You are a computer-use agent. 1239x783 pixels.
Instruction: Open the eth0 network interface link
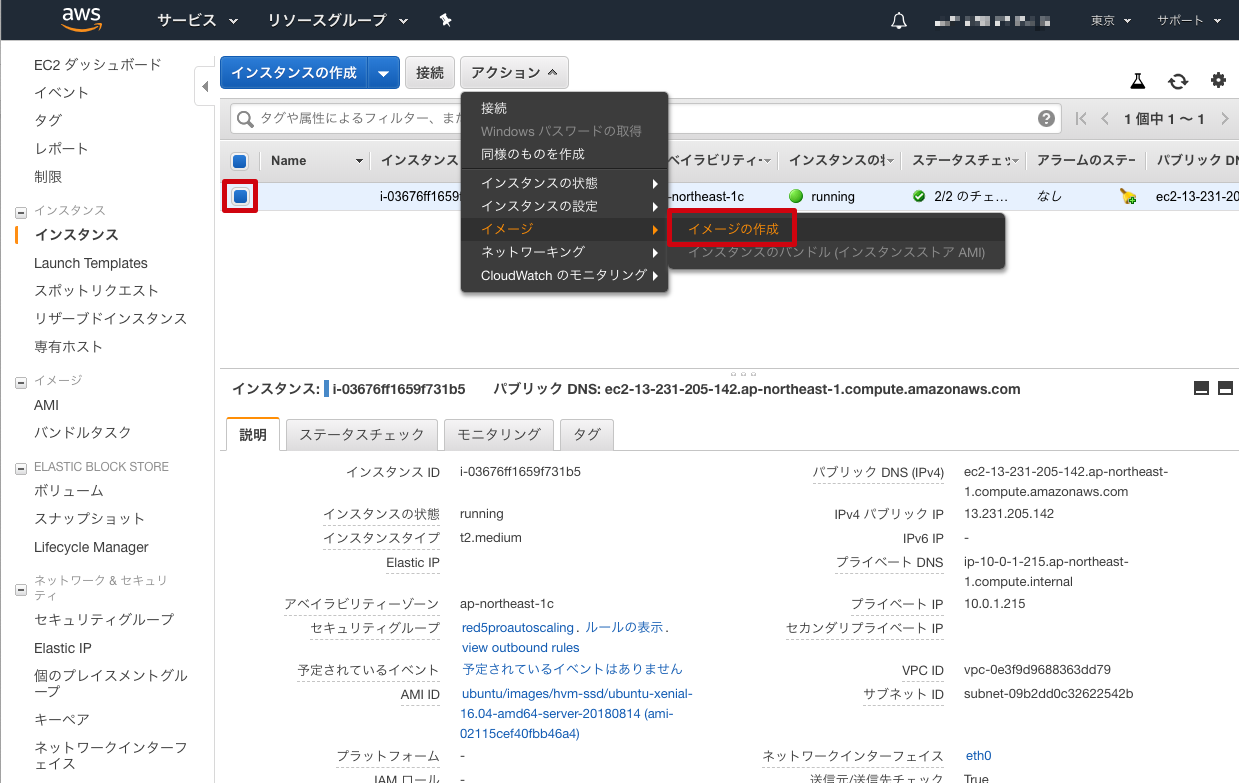click(x=978, y=756)
